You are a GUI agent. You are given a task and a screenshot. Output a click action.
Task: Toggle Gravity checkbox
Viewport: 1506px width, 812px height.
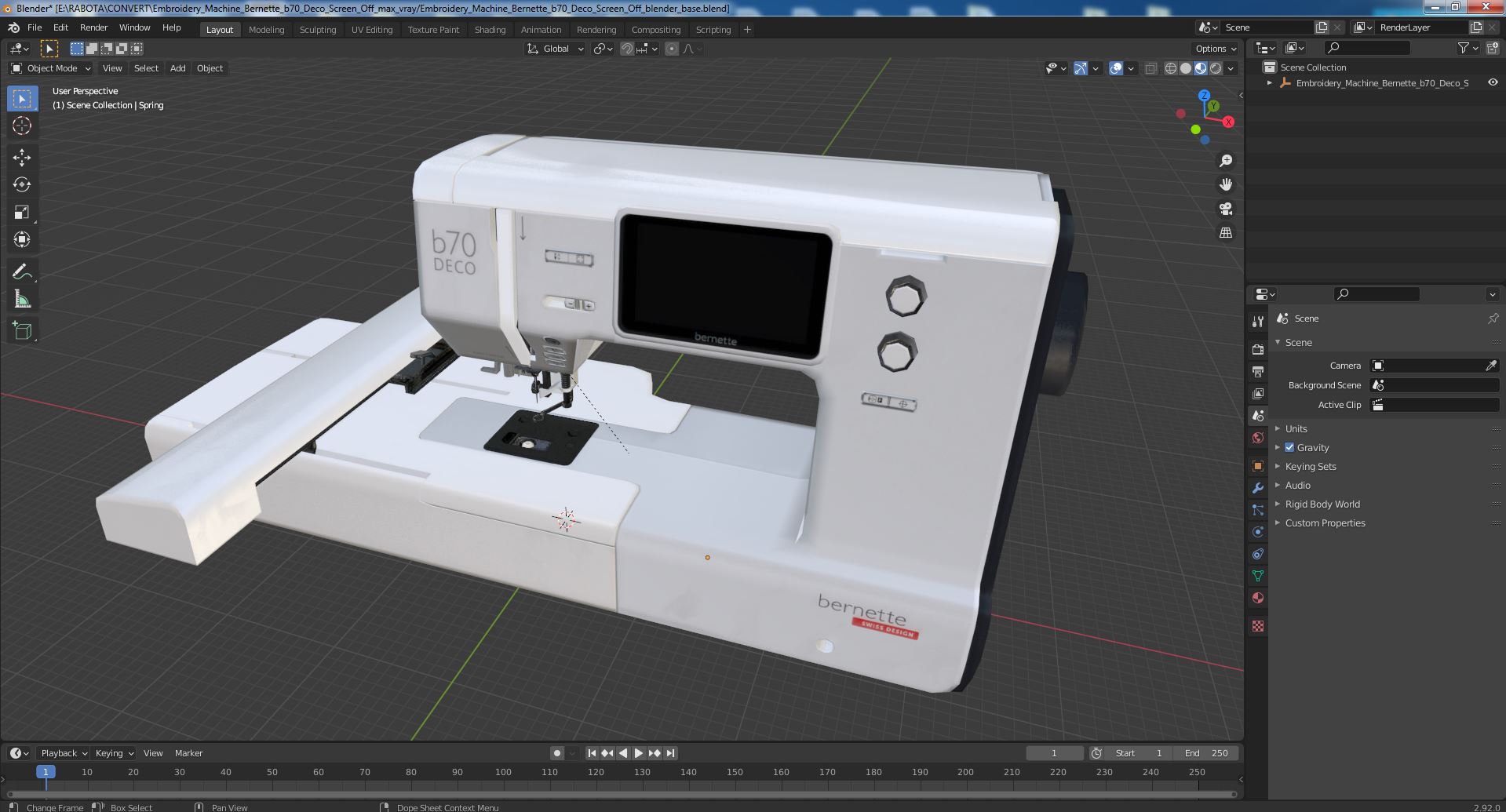pos(1289,447)
